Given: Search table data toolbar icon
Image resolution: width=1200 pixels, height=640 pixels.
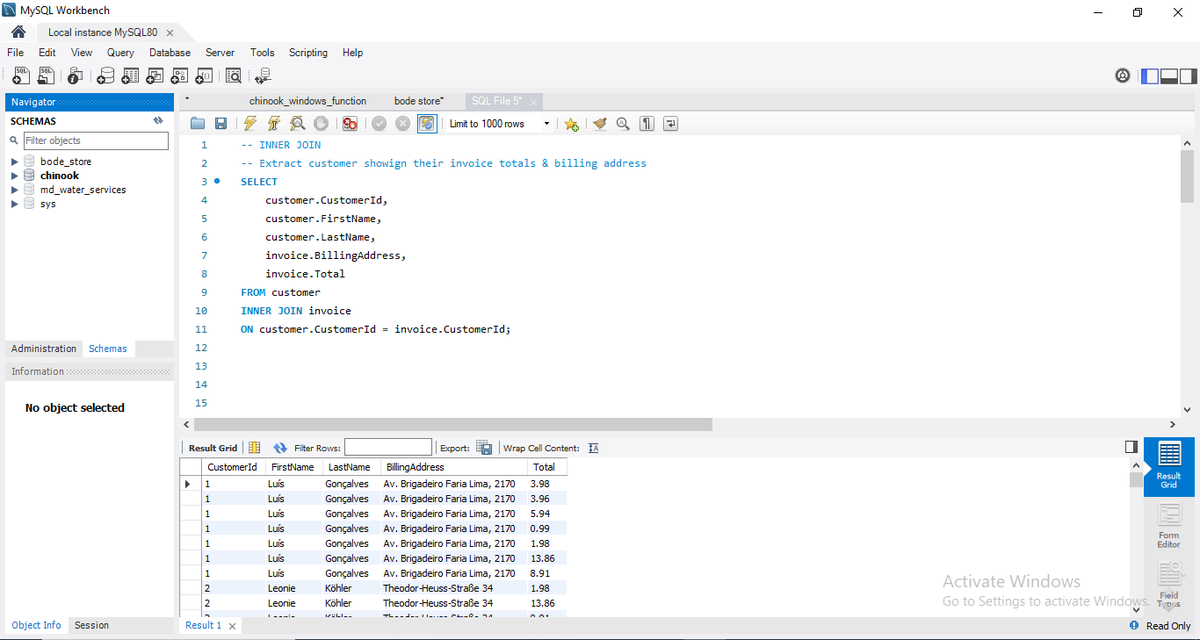Looking at the screenshot, I should point(234,75).
